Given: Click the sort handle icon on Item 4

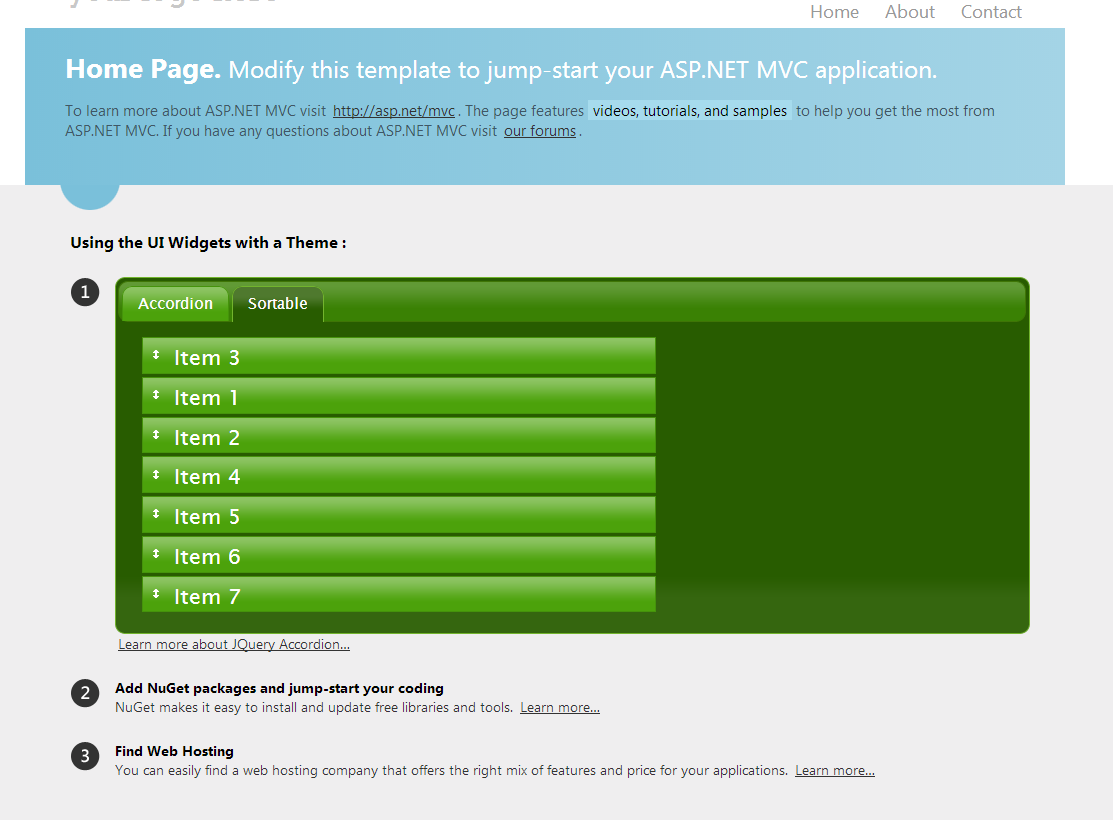Looking at the screenshot, I should coord(157,476).
